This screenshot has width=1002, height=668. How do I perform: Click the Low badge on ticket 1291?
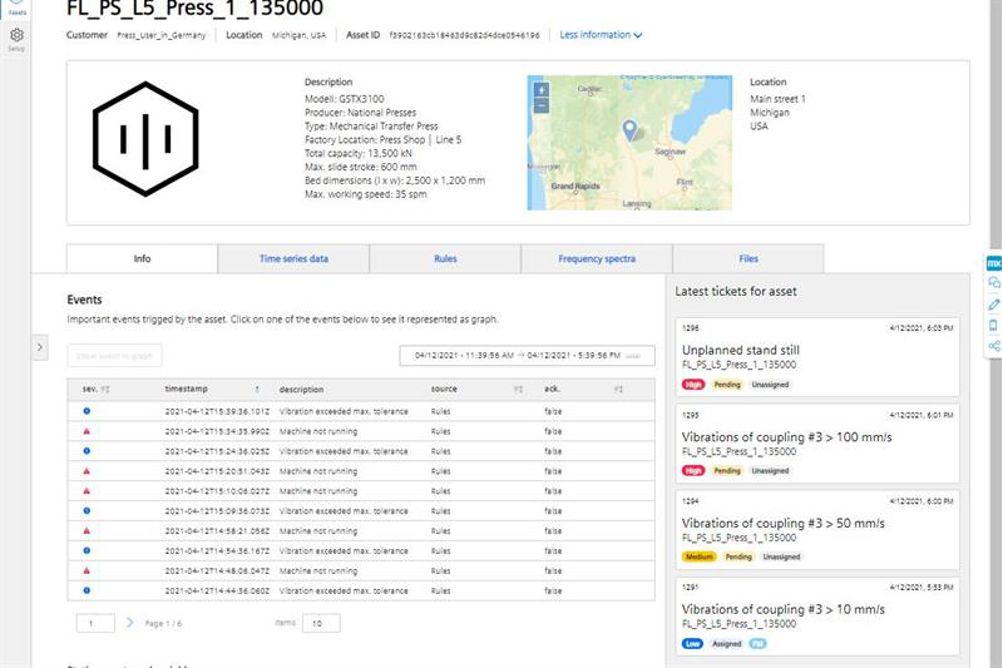[x=693, y=644]
